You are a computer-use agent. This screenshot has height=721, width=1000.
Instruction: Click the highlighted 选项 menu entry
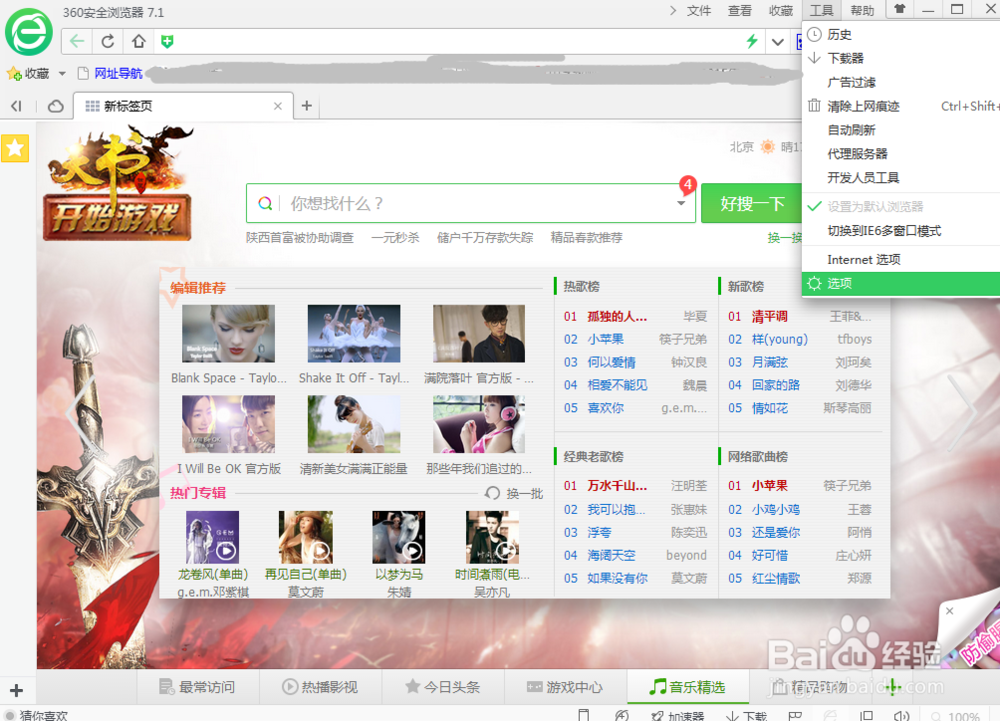pyautogui.click(x=901, y=284)
